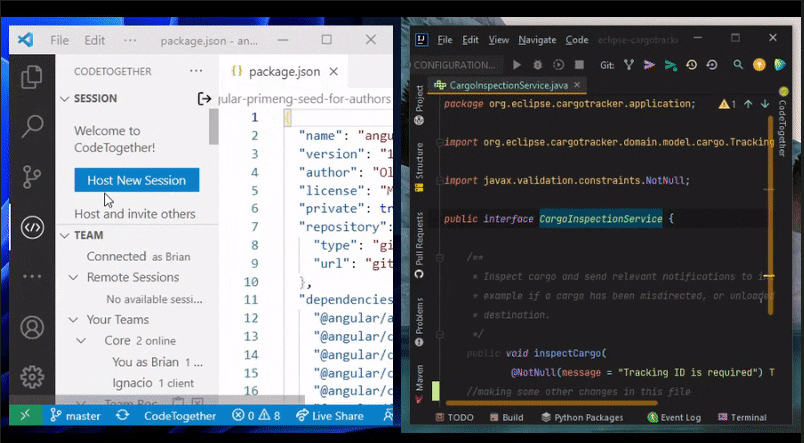
Task: Open the Problems tool window
Action: (x=419, y=321)
